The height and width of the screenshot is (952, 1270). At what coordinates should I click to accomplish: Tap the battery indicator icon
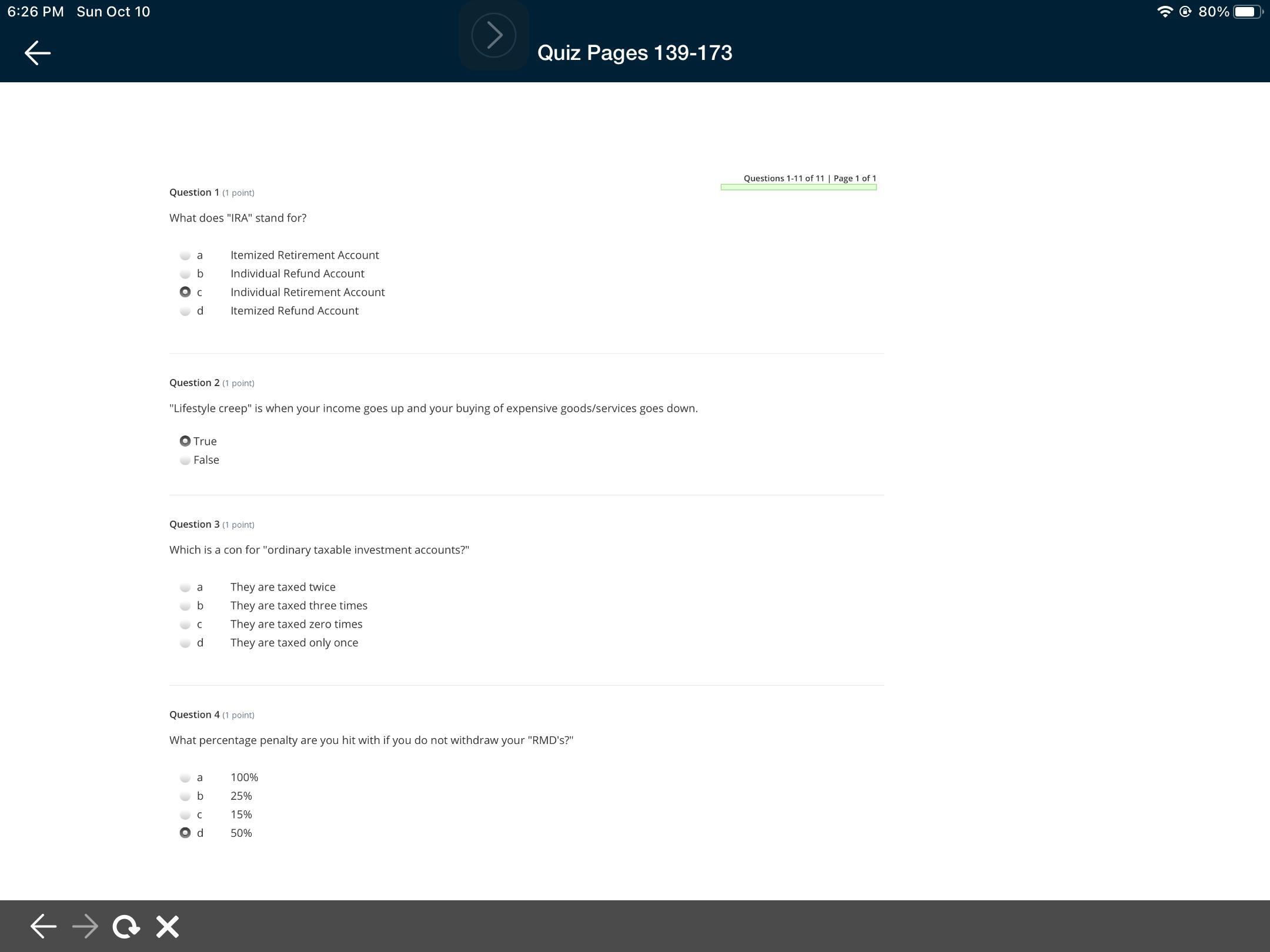pos(1247,12)
